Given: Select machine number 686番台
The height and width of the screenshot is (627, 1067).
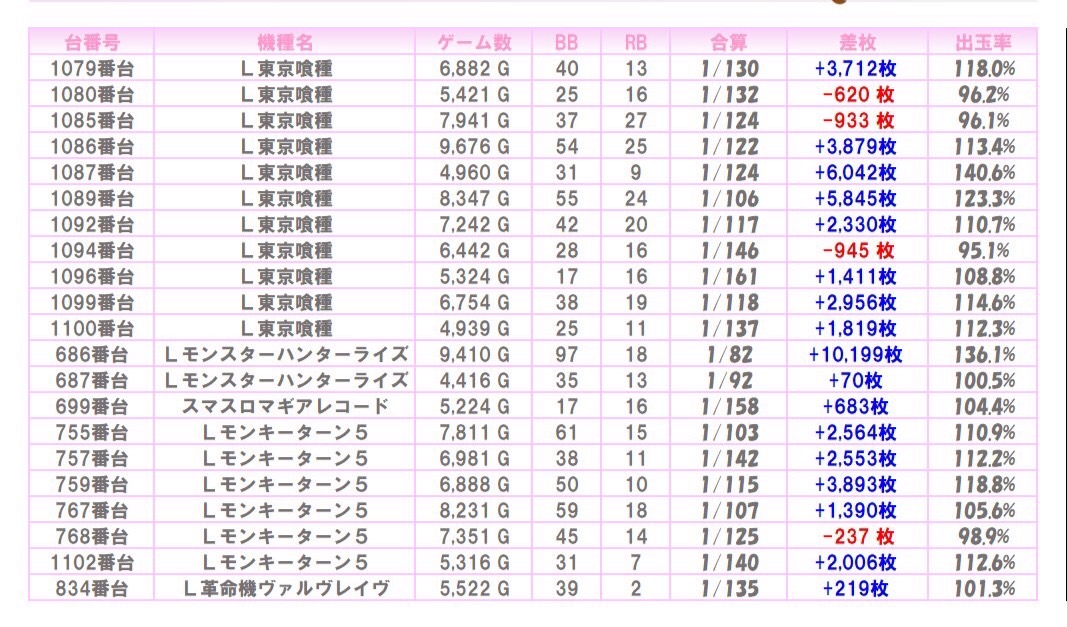Looking at the screenshot, I should pos(92,355).
